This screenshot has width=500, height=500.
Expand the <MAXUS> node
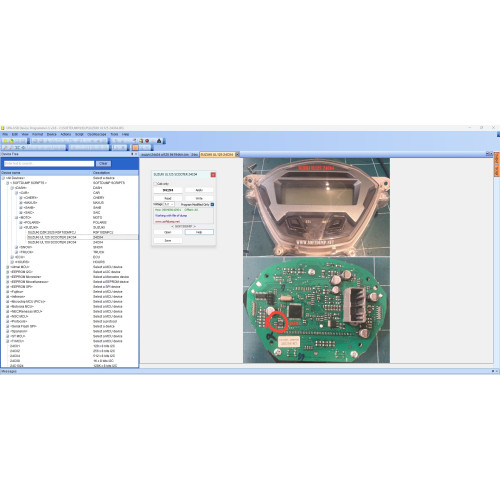pos(21,203)
